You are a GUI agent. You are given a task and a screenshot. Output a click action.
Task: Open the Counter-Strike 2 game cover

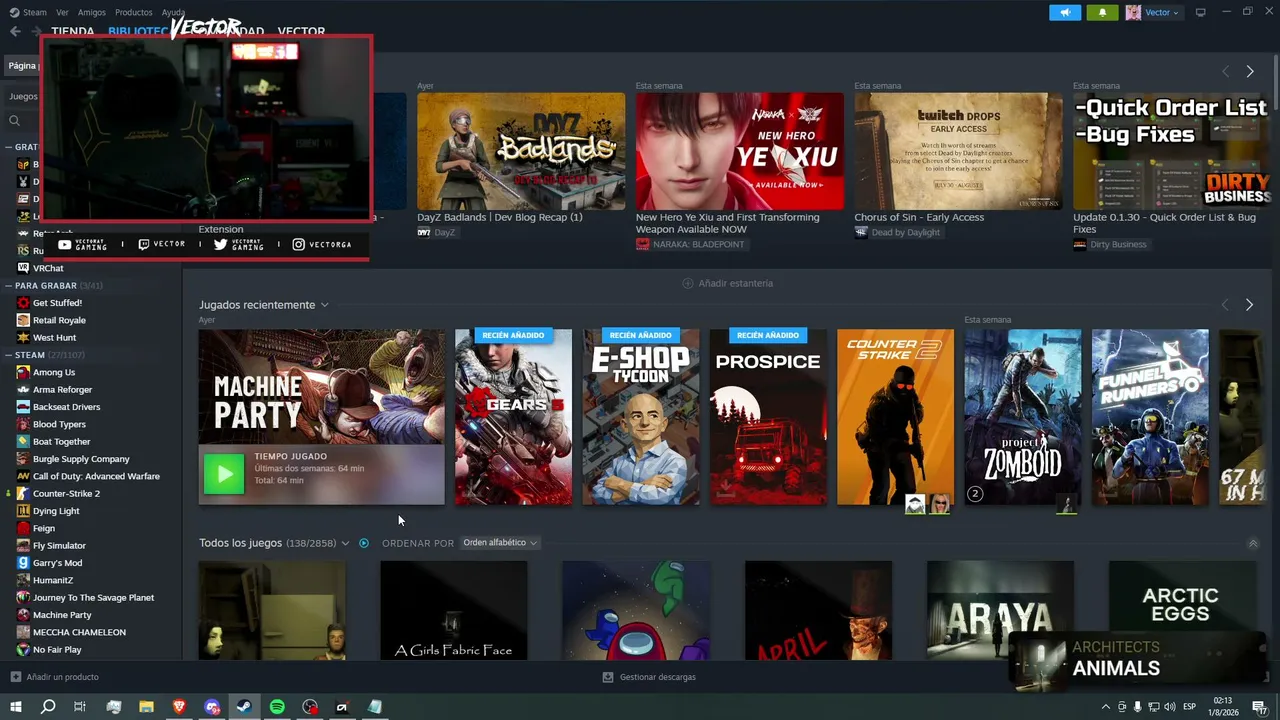[895, 417]
